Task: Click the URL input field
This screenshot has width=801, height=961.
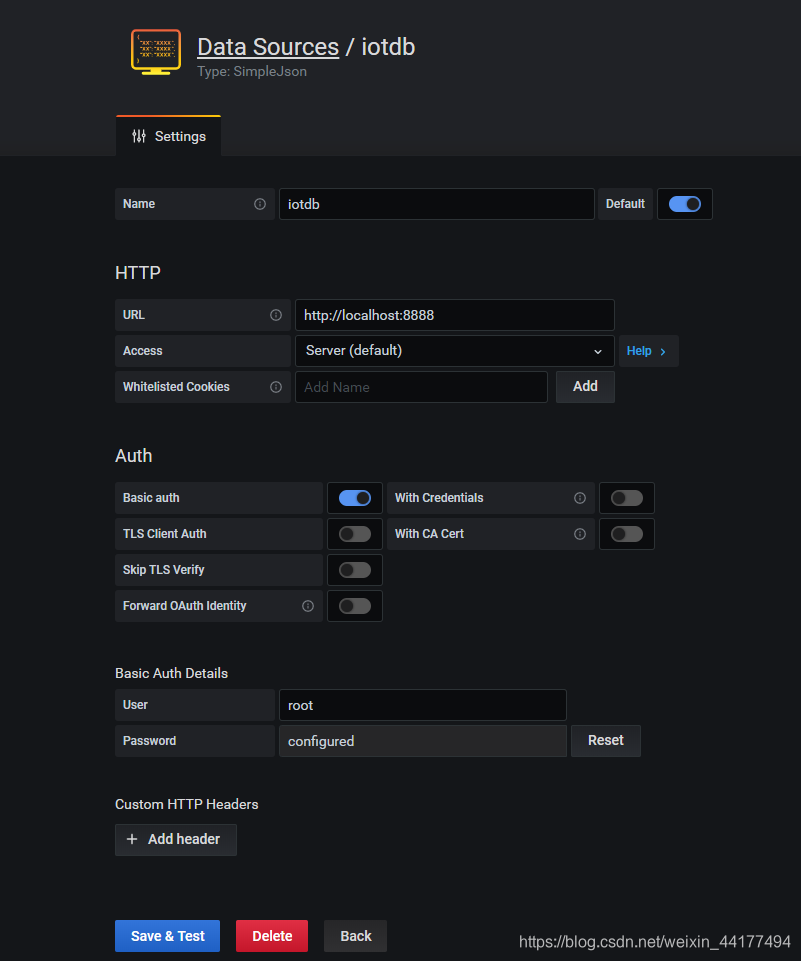Action: (455, 315)
